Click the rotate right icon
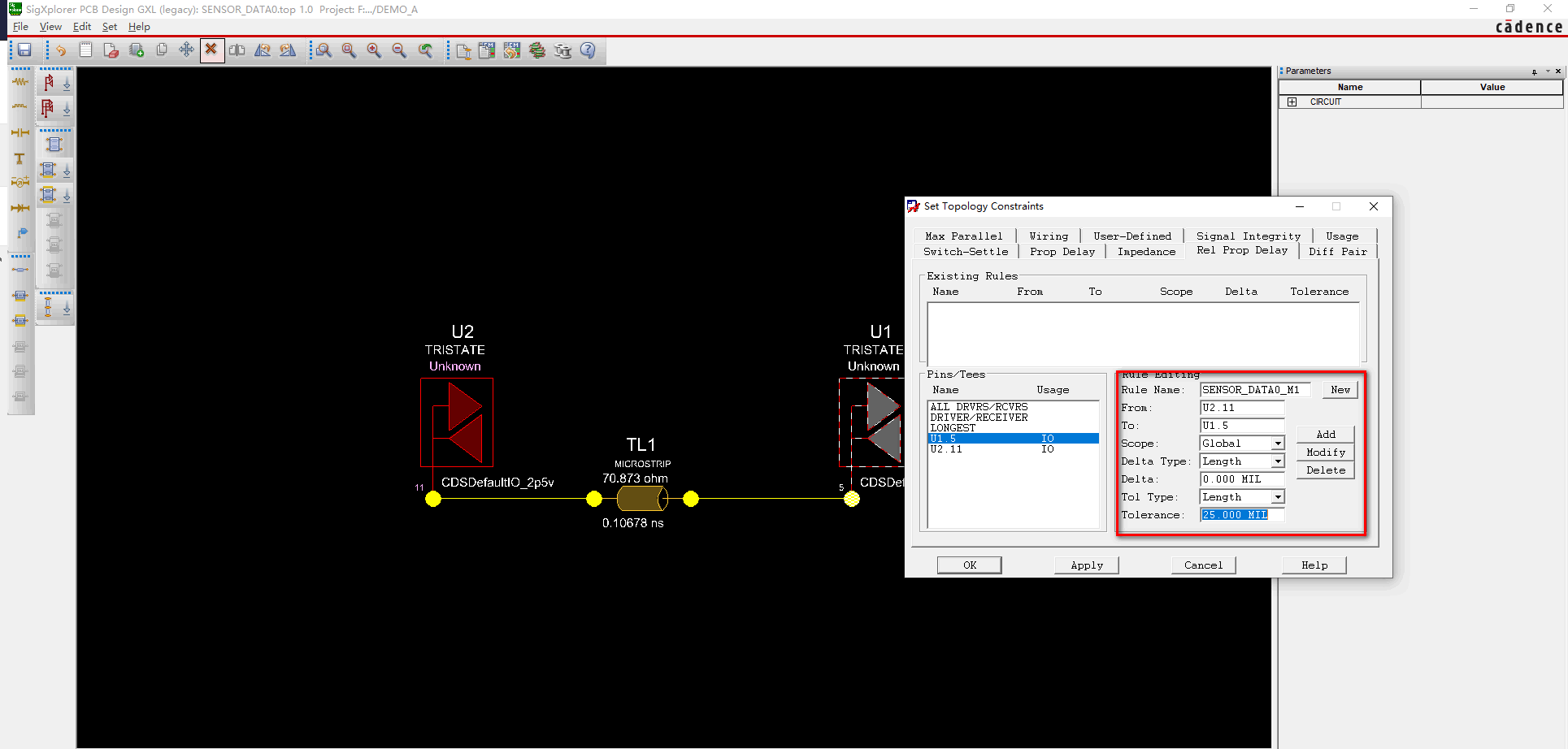The image size is (1568, 749). (x=288, y=50)
